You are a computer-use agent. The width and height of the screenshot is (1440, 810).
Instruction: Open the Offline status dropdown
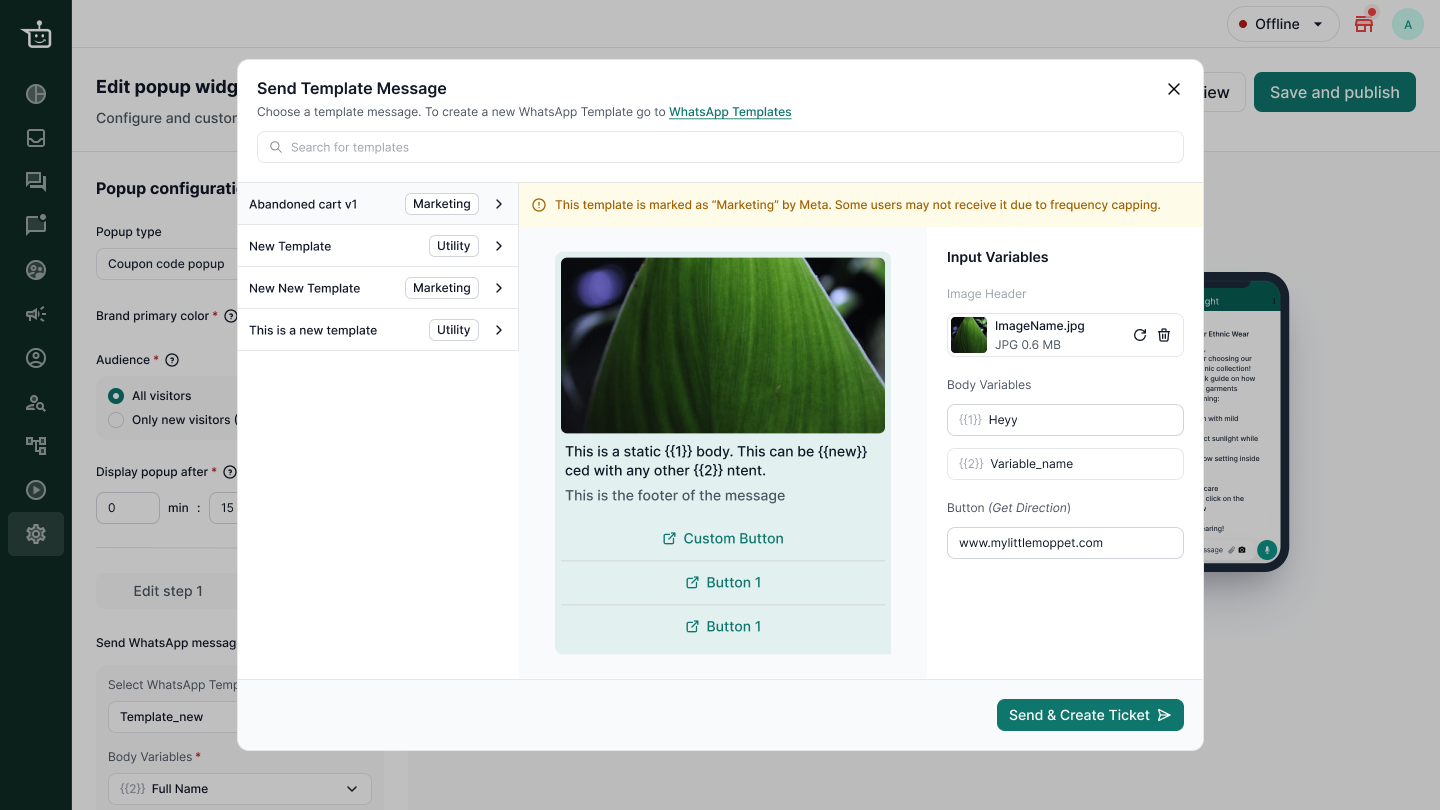(1283, 24)
